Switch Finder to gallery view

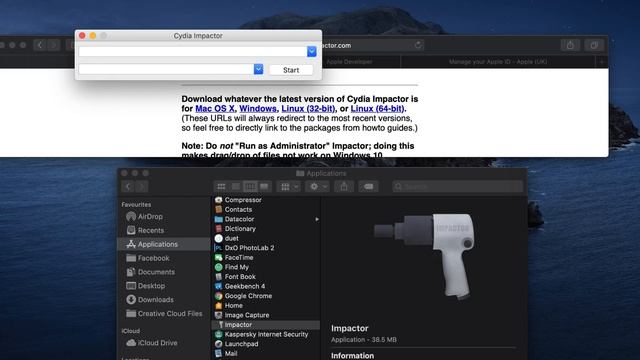click(x=264, y=187)
